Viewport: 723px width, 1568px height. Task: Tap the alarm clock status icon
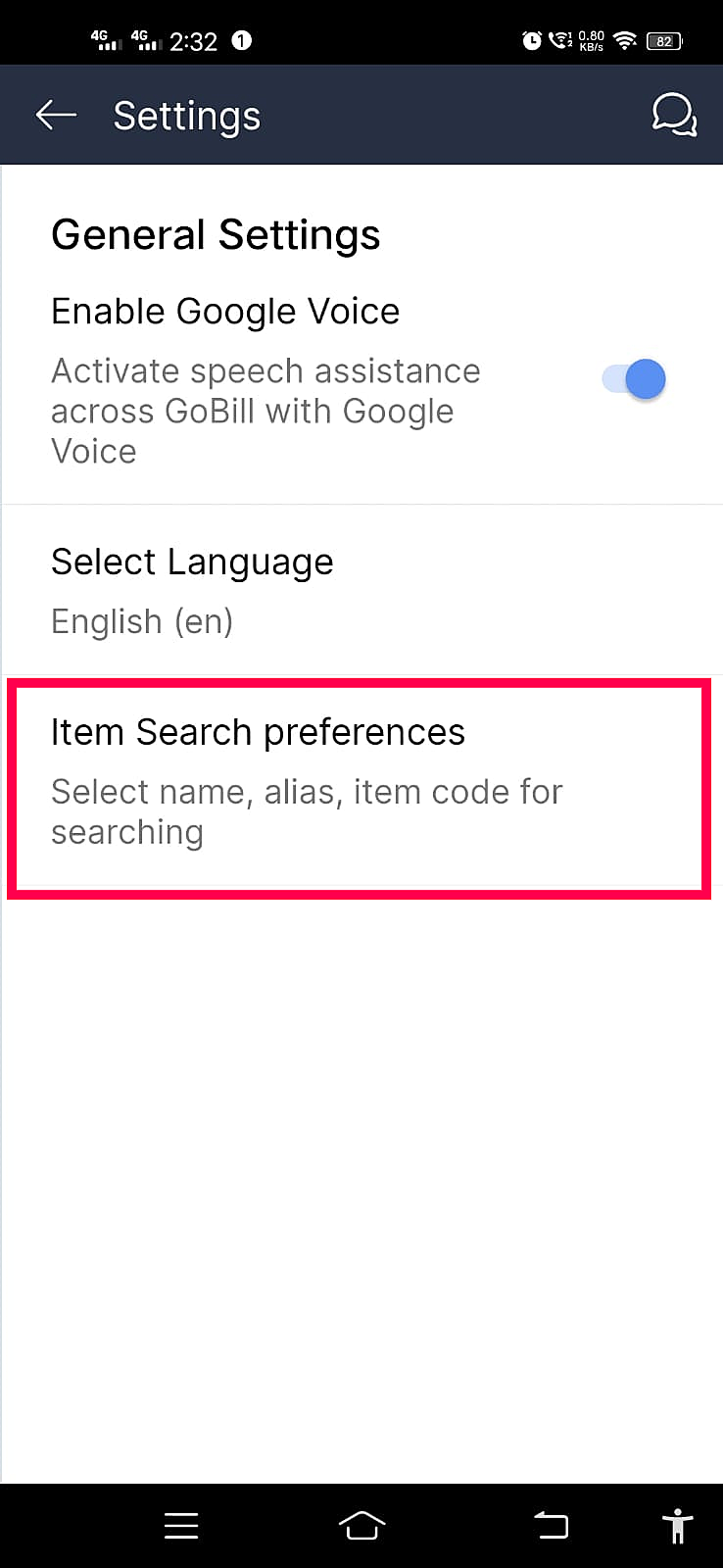pyautogui.click(x=532, y=41)
